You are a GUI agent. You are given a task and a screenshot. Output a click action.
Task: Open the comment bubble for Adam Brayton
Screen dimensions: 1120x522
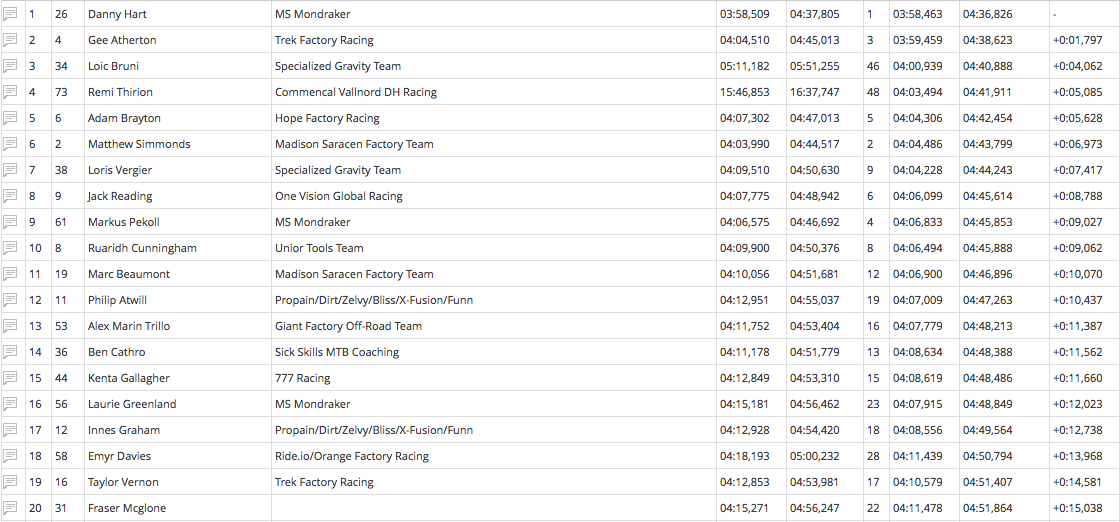point(11,118)
